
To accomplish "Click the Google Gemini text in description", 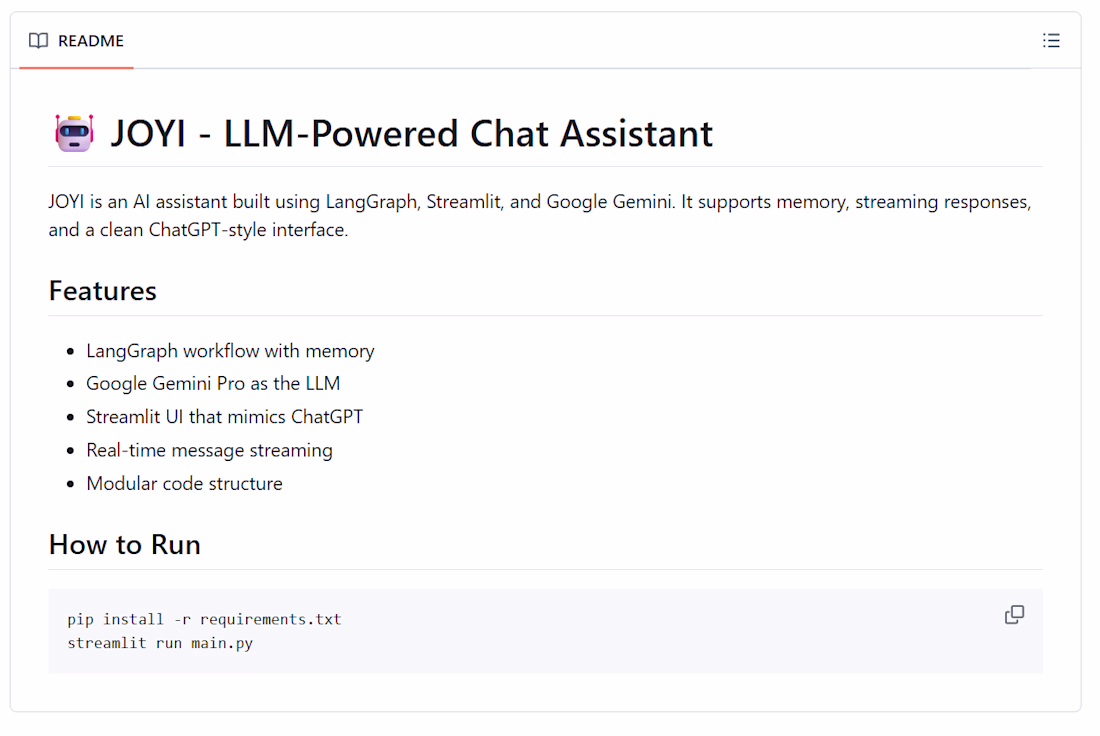I will (609, 202).
